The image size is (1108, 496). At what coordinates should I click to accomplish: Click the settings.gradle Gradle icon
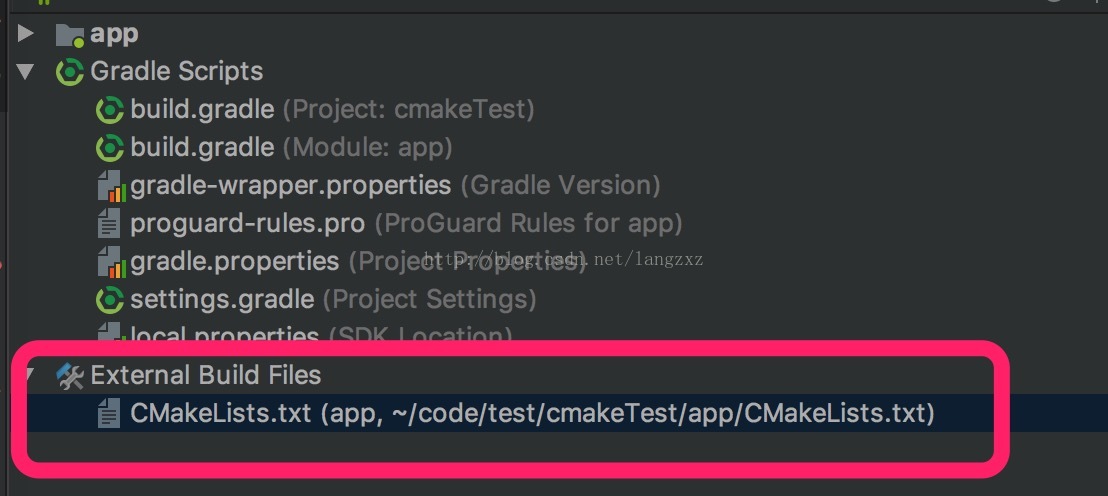(x=110, y=300)
